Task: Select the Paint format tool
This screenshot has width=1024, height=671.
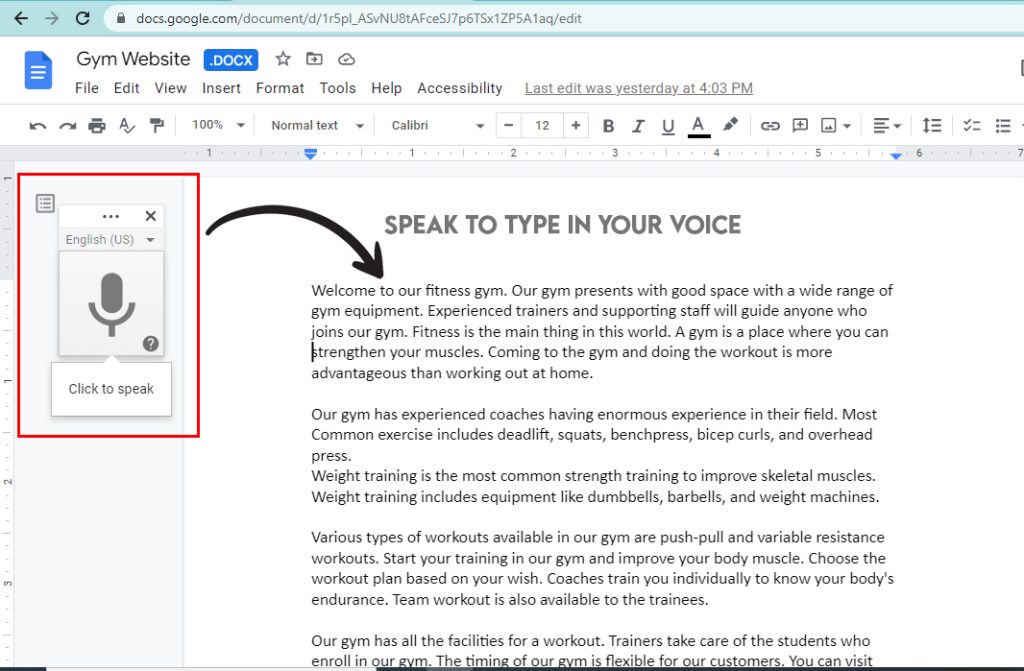Action: (x=156, y=125)
